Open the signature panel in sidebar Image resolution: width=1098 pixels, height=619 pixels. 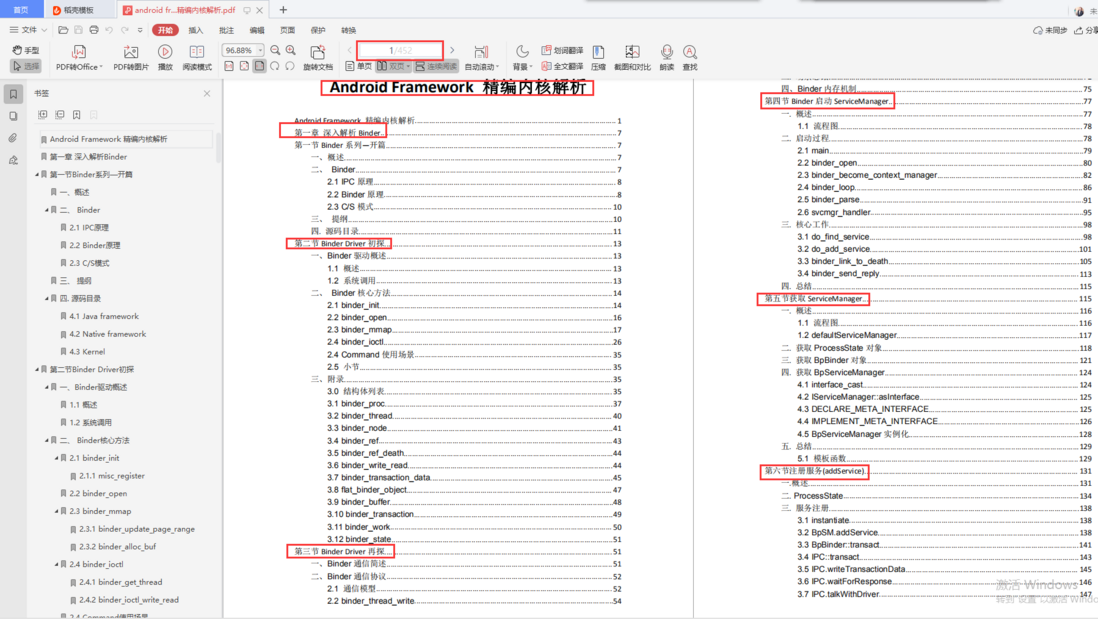pyautogui.click(x=13, y=160)
